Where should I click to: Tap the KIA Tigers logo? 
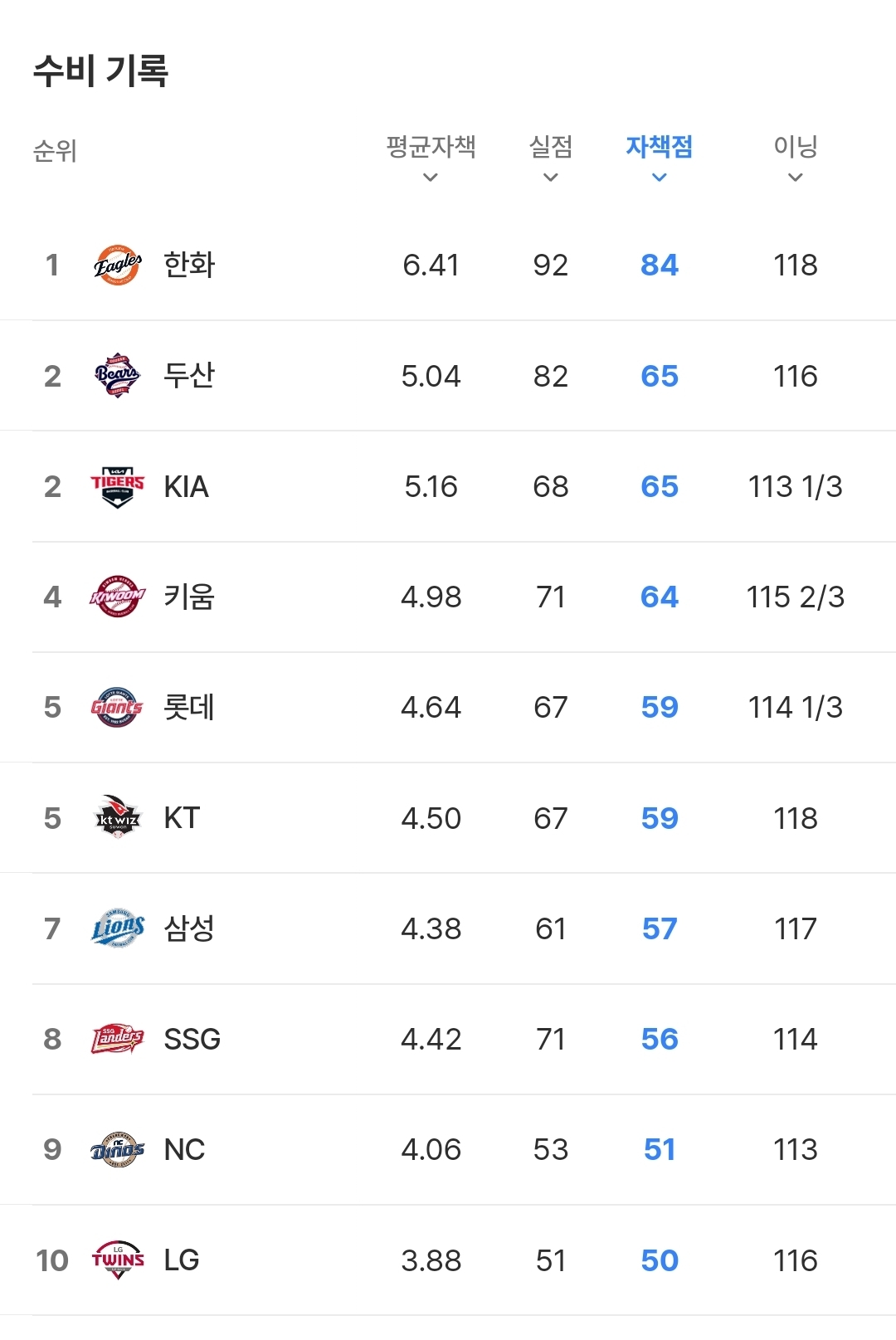pyautogui.click(x=117, y=486)
